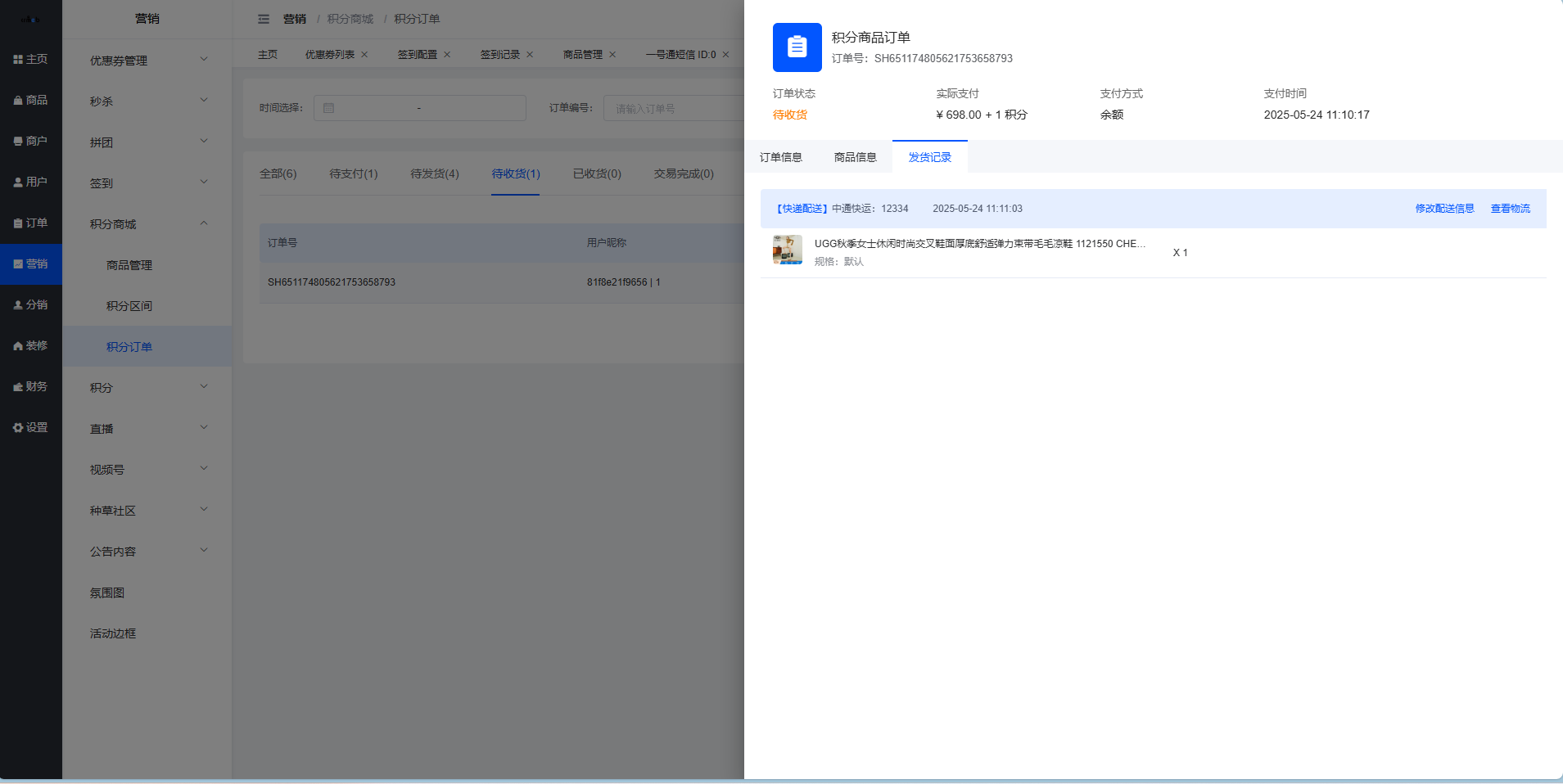This screenshot has width=1563, height=784.
Task: Expand the 直播 submenu
Action: 147,429
